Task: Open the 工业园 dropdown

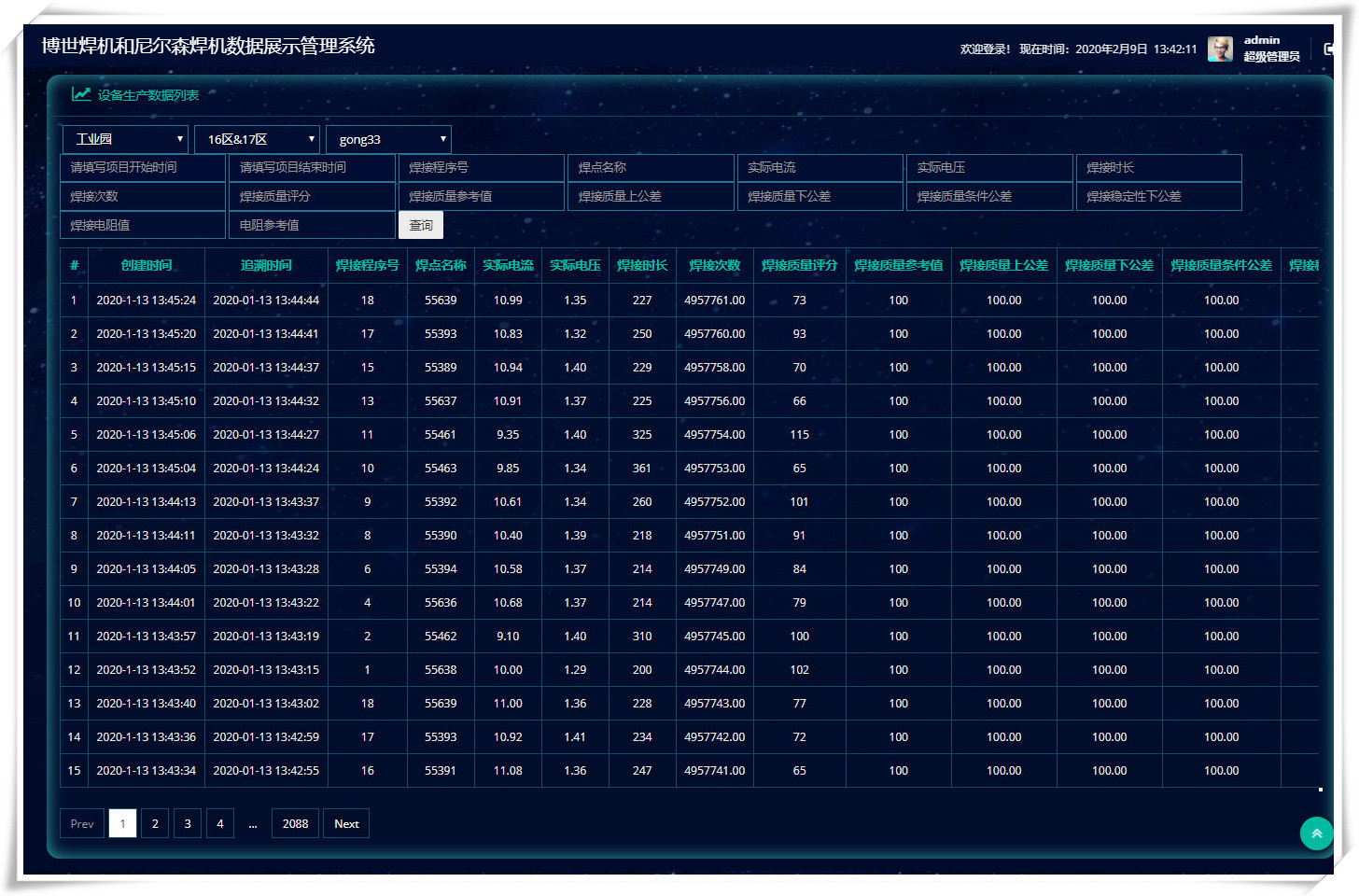Action: (125, 139)
